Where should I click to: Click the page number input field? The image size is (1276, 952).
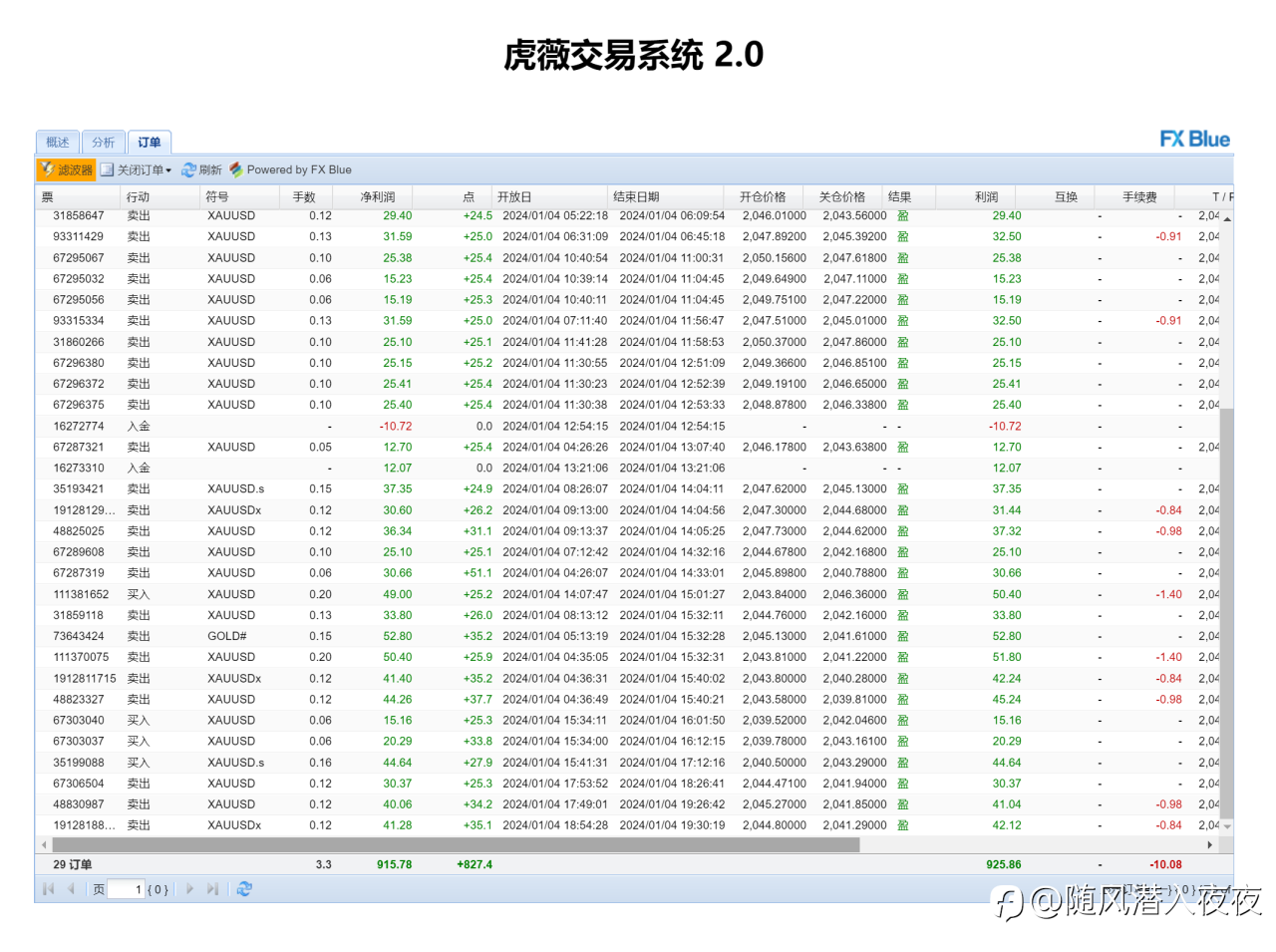coord(127,889)
